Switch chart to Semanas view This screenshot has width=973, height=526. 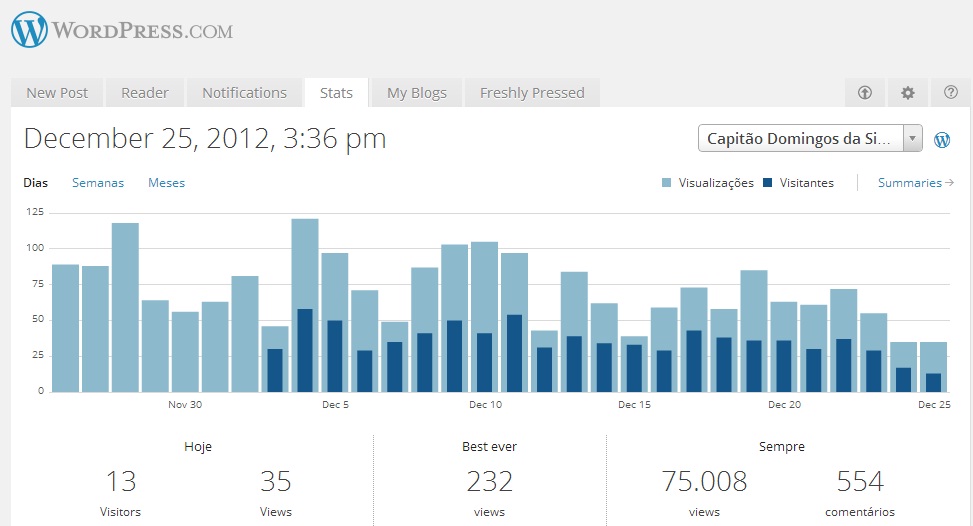[98, 183]
